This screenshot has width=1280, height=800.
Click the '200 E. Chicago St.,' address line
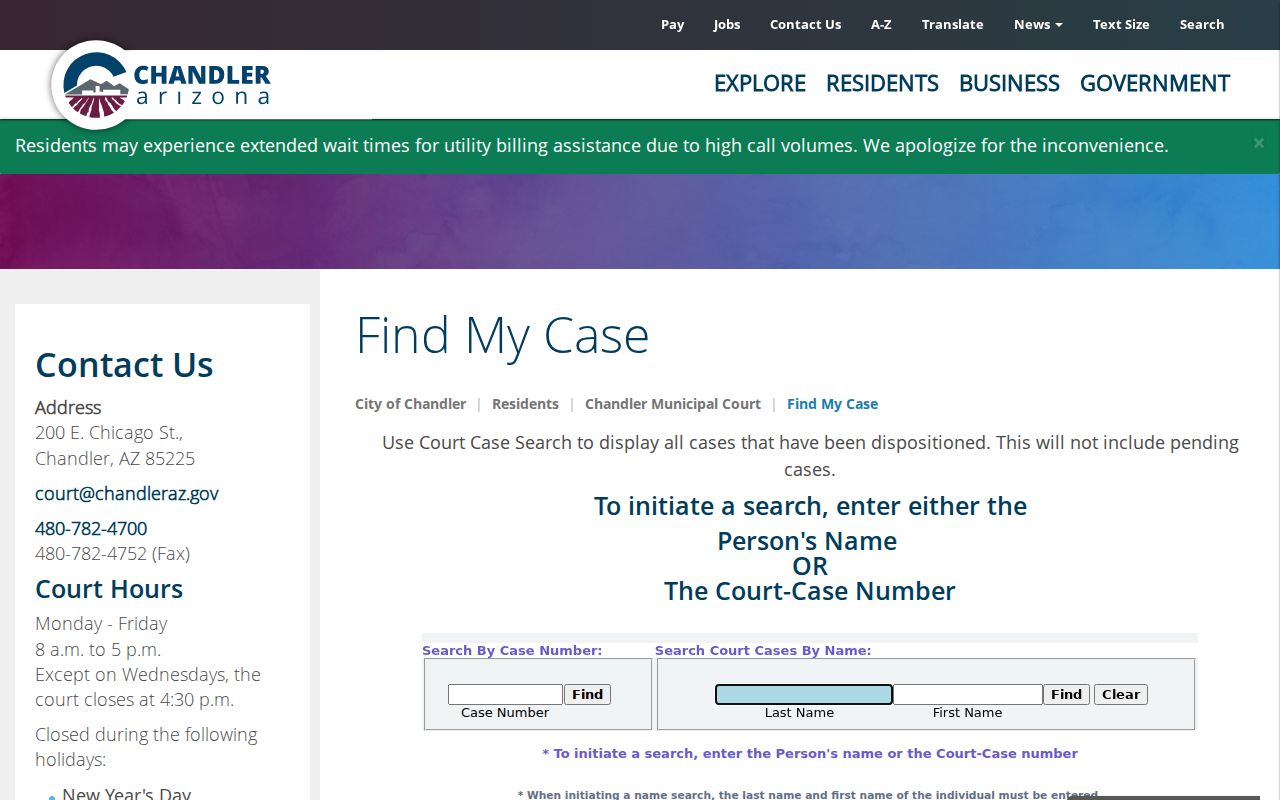[x=109, y=433]
